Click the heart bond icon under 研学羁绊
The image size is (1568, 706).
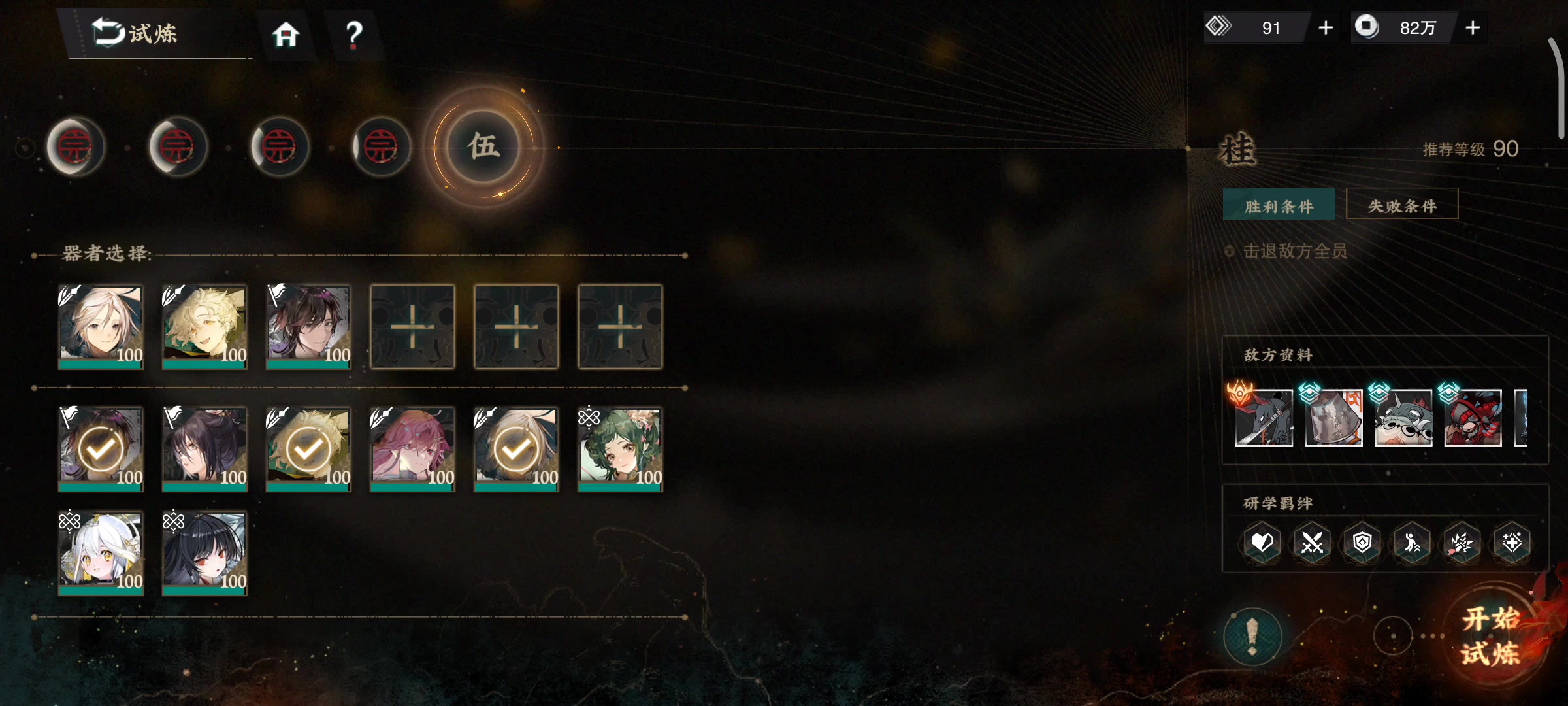click(1262, 542)
